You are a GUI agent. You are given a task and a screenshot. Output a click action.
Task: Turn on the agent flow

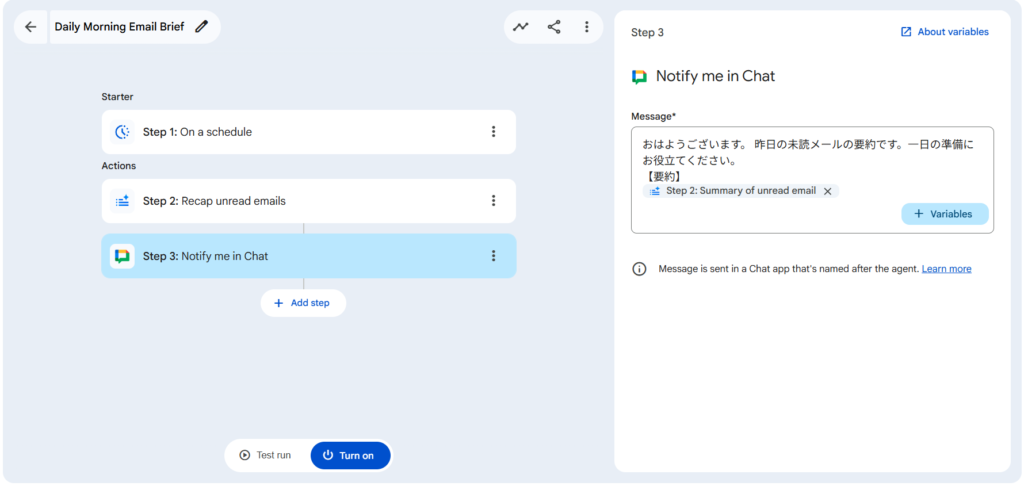pos(350,455)
